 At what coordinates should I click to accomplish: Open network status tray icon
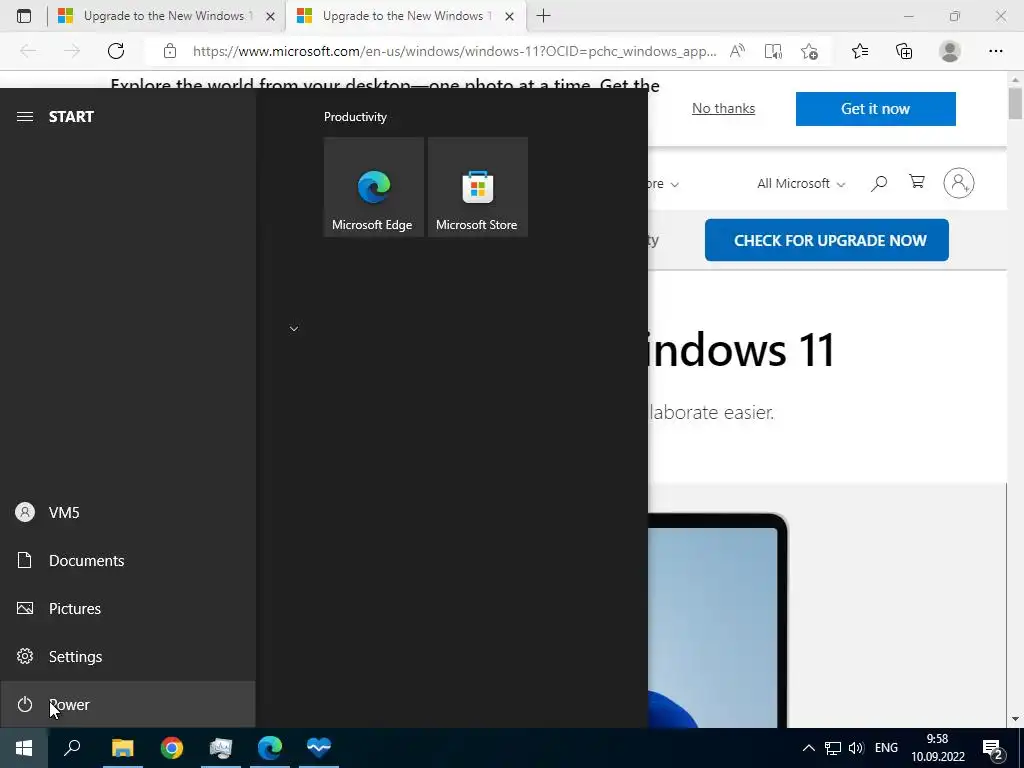point(833,748)
